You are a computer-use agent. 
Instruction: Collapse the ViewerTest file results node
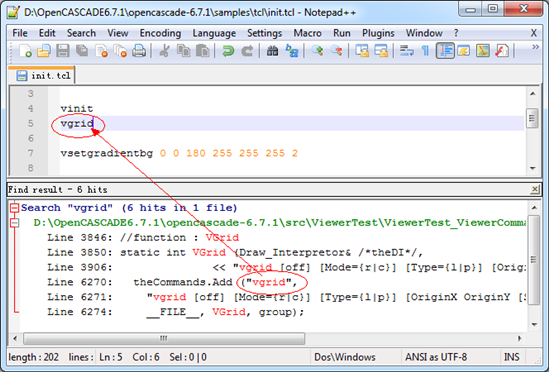coord(14,222)
